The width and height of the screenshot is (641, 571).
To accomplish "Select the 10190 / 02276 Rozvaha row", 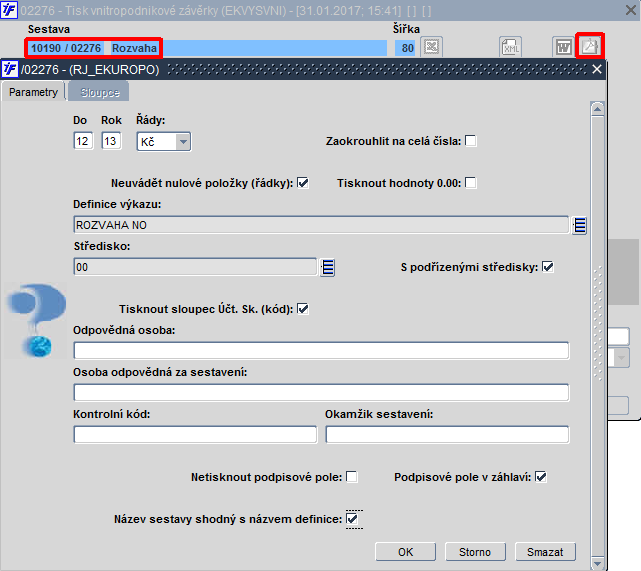I will click(206, 48).
